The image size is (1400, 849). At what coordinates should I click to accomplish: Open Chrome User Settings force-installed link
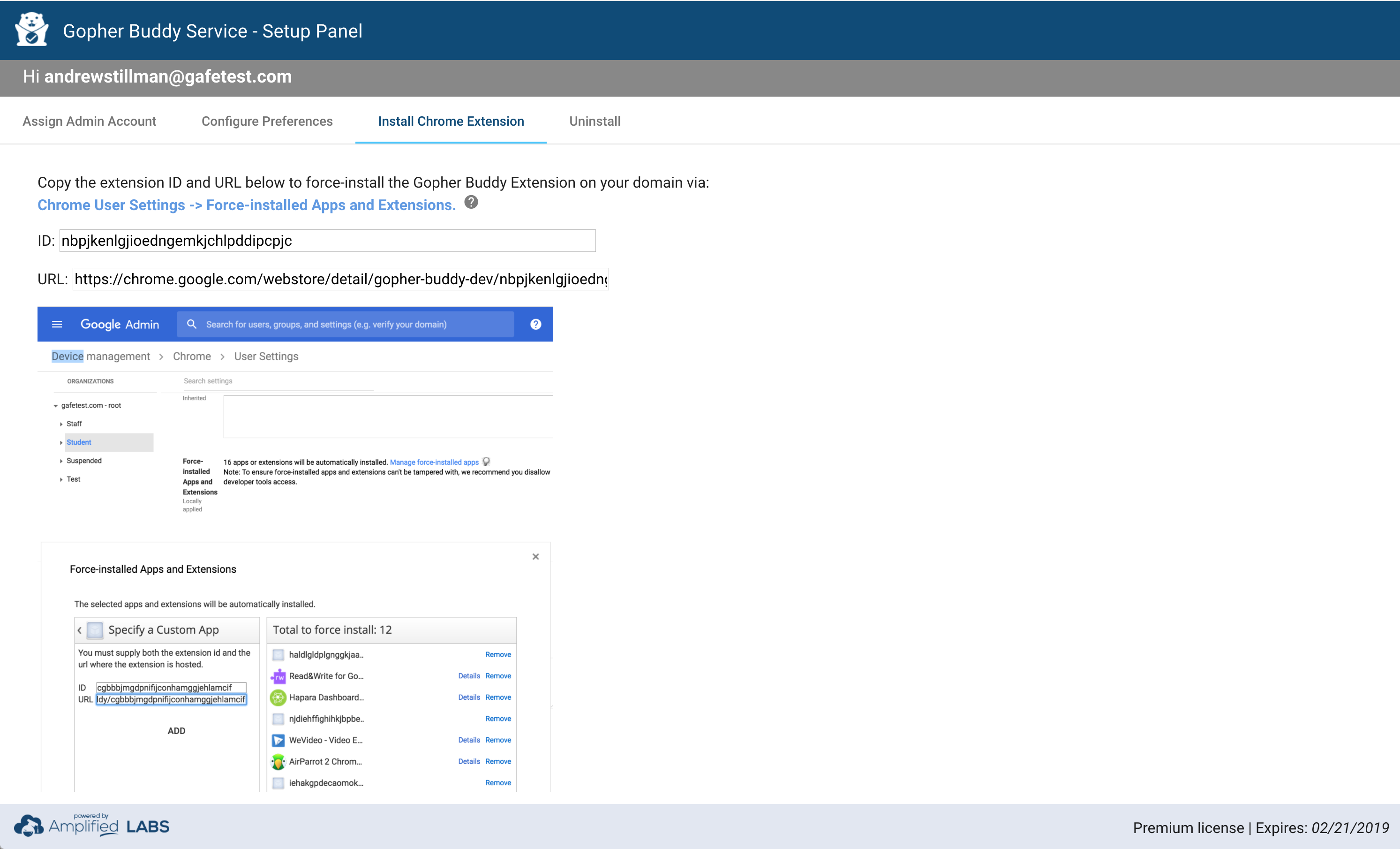[246, 205]
